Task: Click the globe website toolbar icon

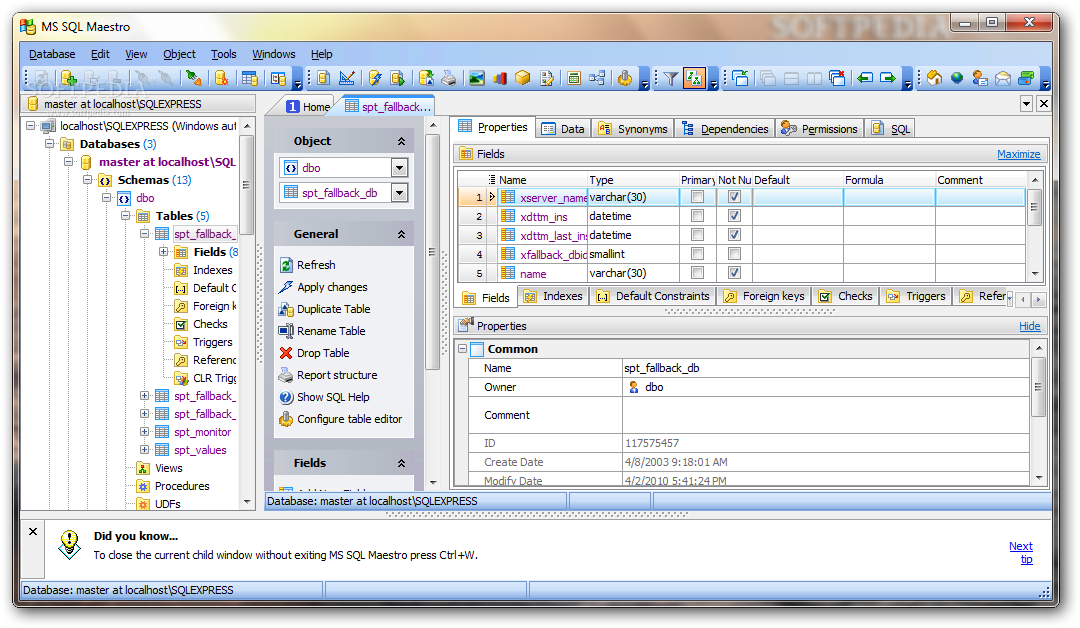Action: tap(957, 78)
